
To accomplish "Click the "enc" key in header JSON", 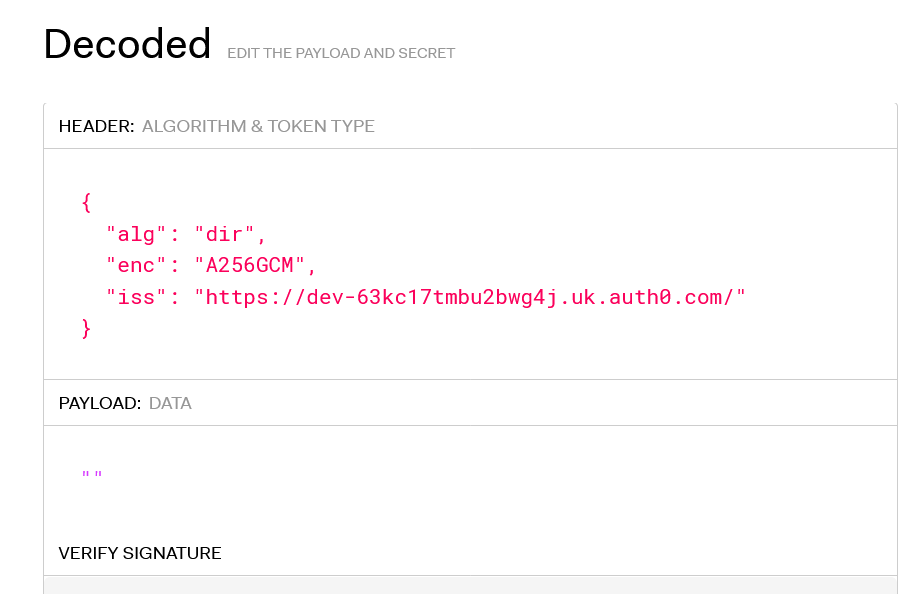I will pyautogui.click(x=131, y=266).
